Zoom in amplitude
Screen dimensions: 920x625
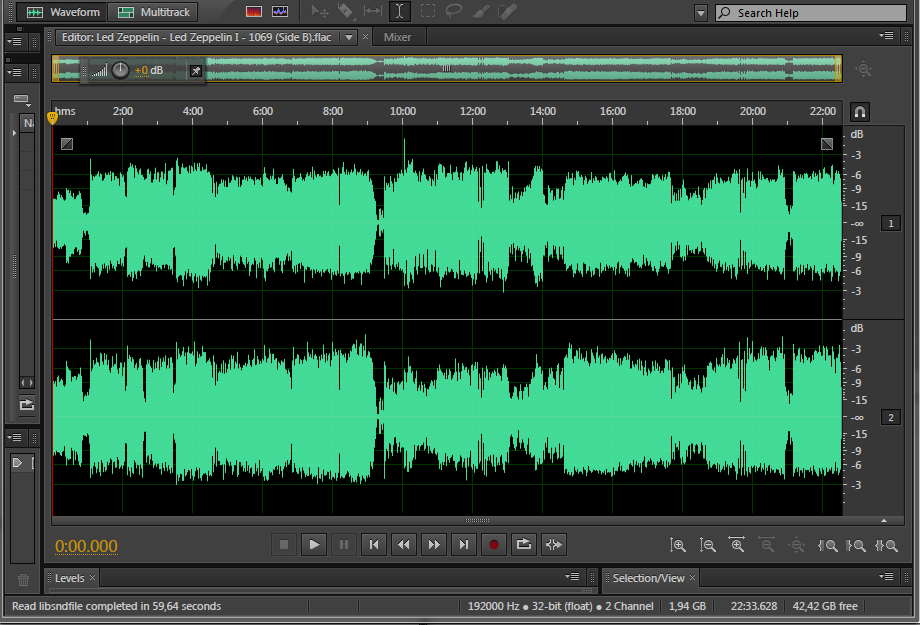(678, 545)
